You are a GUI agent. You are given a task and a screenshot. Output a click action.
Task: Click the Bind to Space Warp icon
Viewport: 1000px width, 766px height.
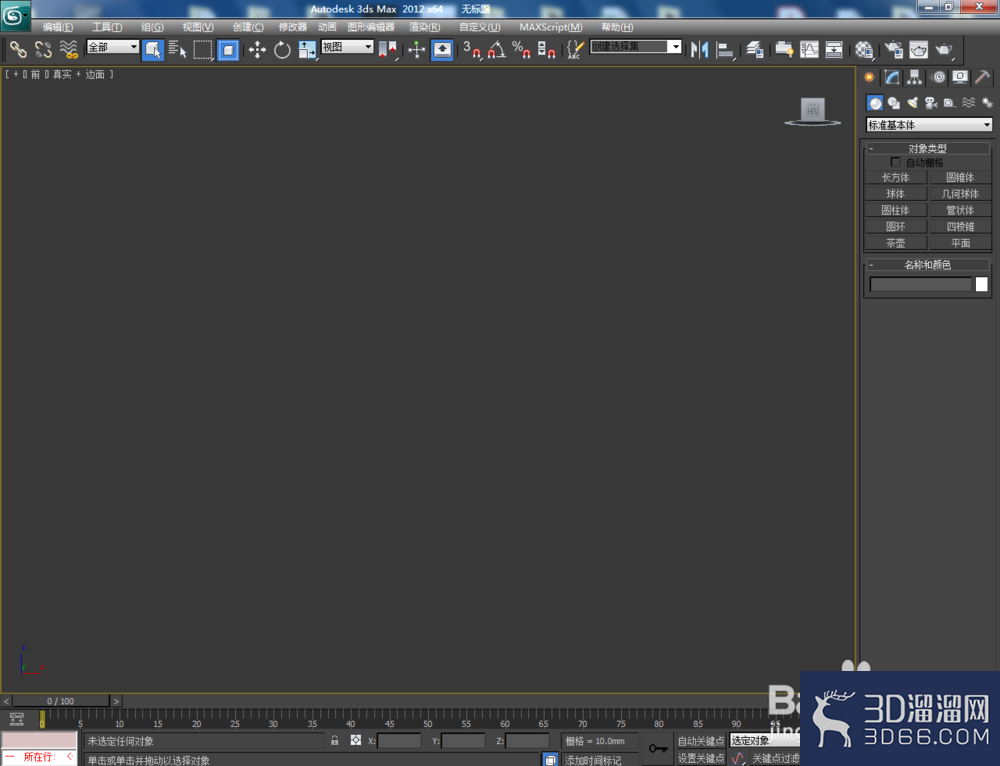point(68,49)
